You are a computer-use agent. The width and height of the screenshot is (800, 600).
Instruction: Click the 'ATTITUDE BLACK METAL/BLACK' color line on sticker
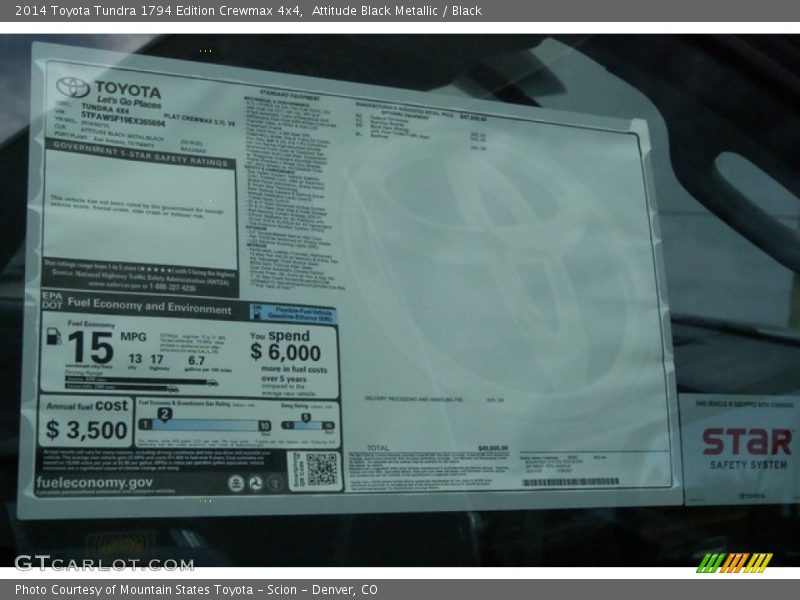tap(122, 134)
